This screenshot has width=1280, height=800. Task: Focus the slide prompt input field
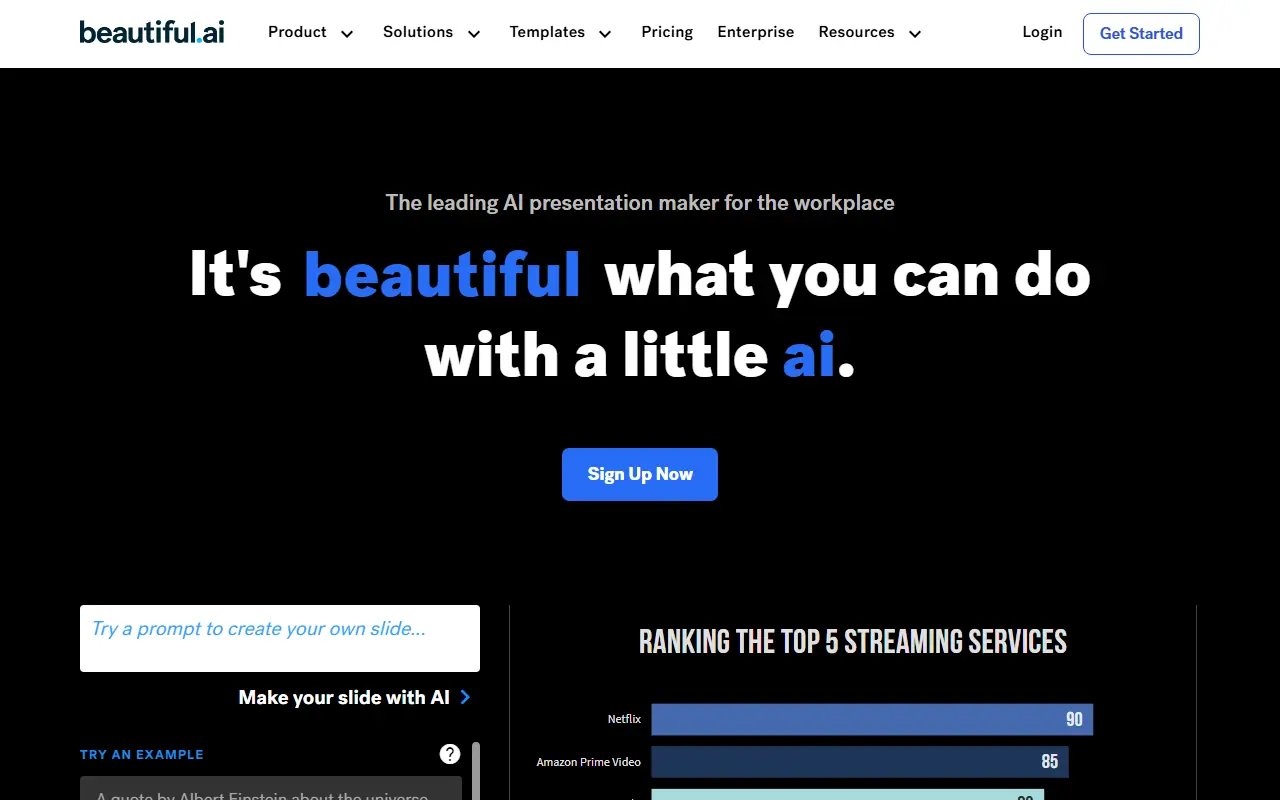point(280,638)
